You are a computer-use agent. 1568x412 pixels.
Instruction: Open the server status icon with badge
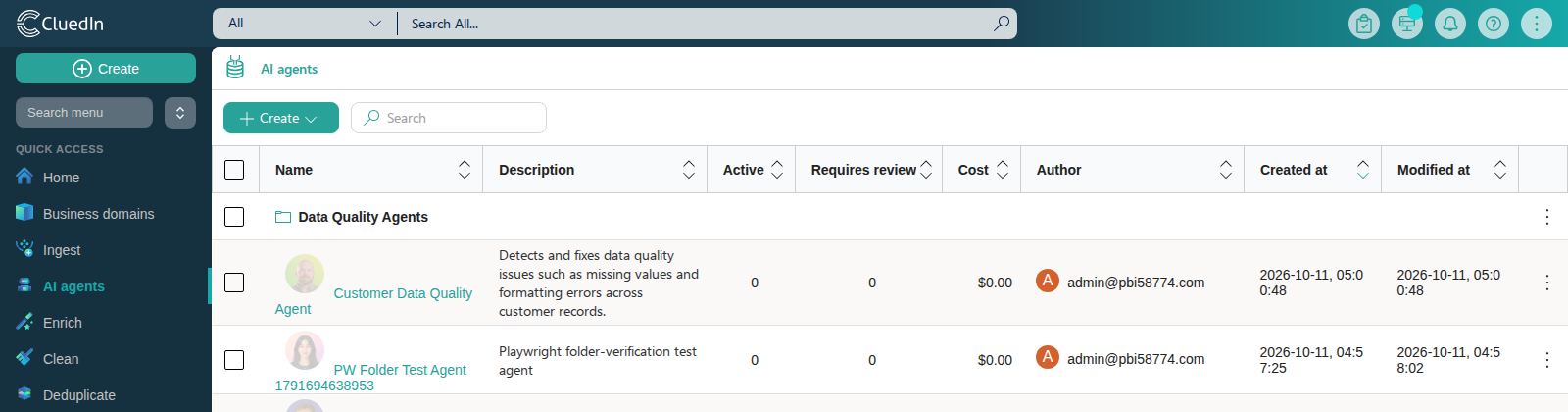(x=1407, y=24)
